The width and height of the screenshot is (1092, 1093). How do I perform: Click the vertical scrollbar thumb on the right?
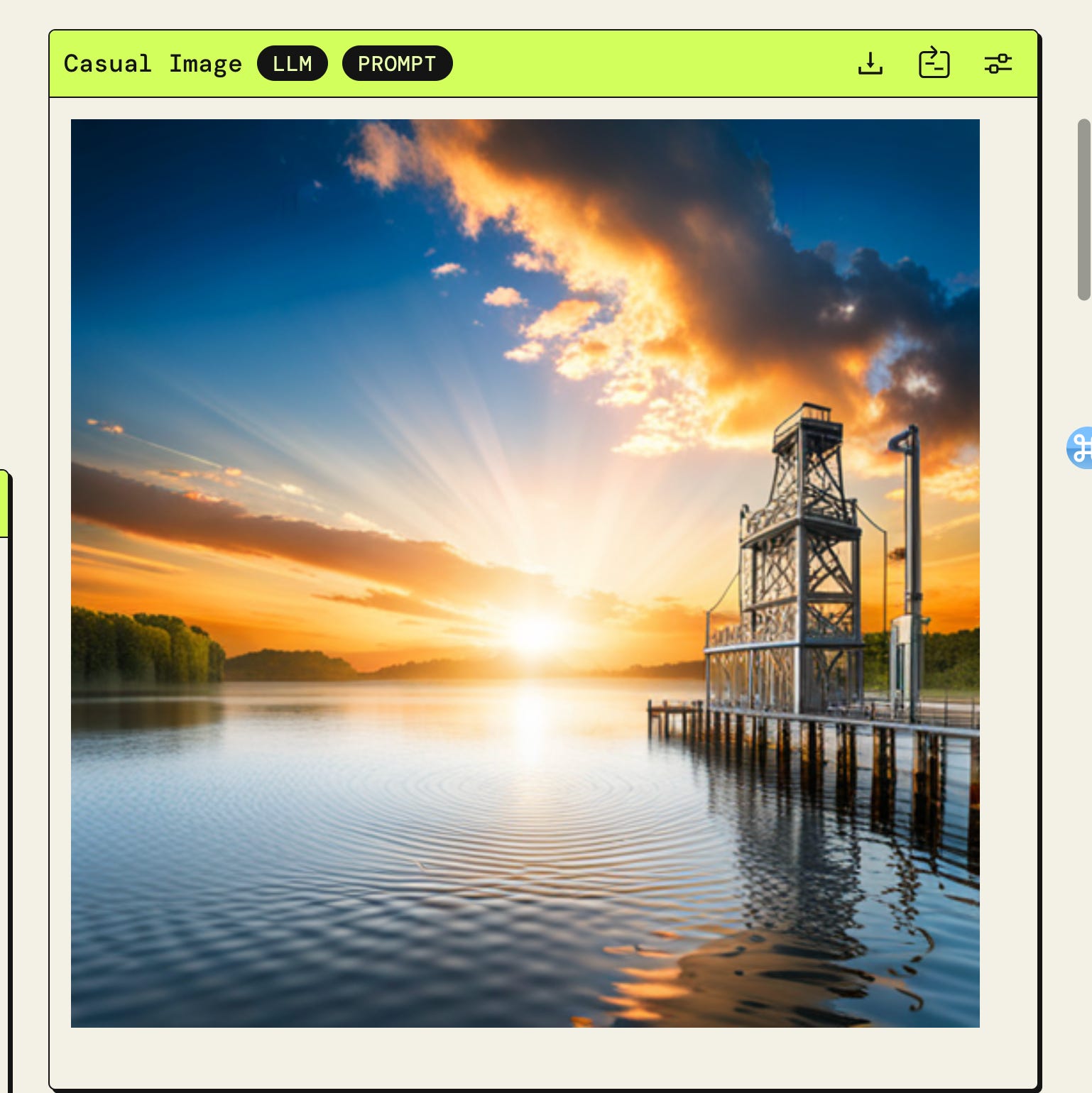[x=1084, y=210]
